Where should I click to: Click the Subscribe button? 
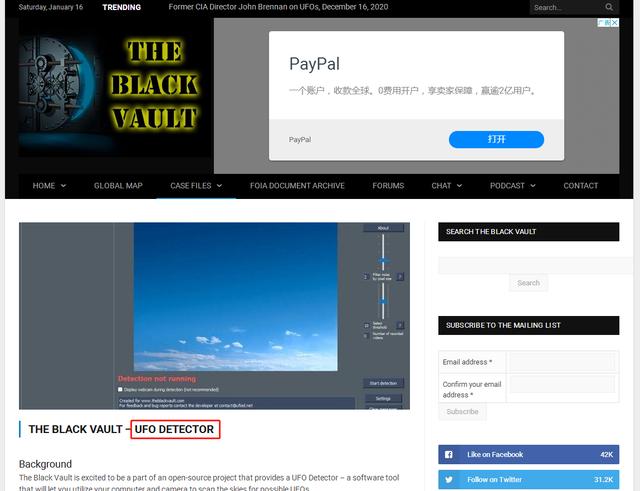462,411
